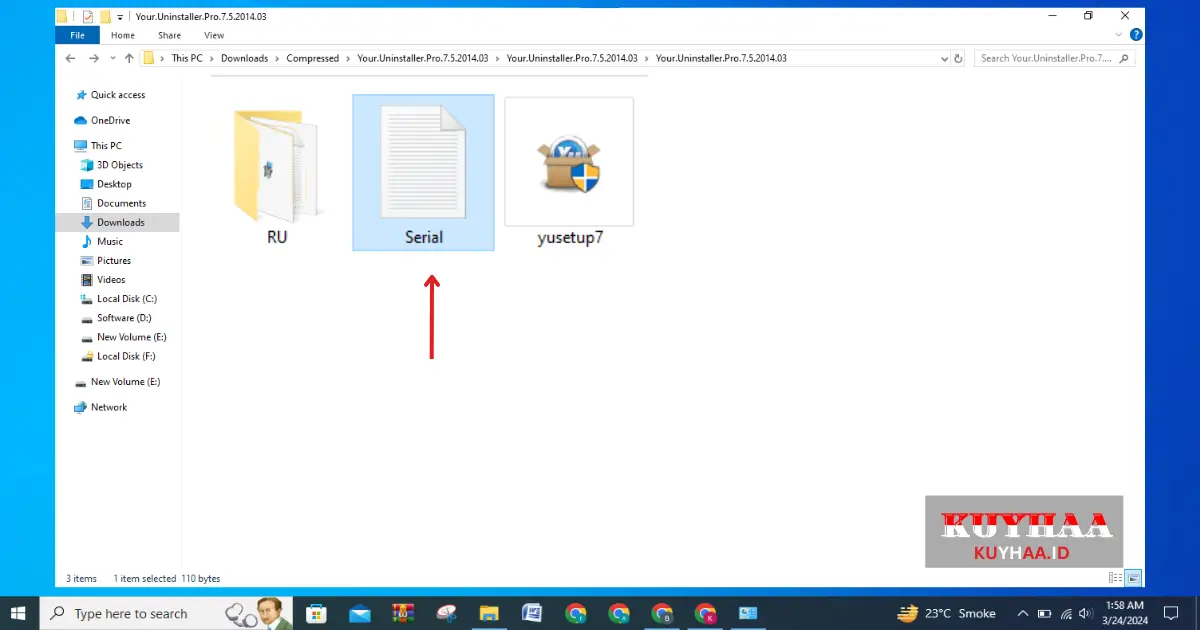Open File Explorer taskbar icon
Image resolution: width=1200 pixels, height=630 pixels.
click(x=489, y=613)
